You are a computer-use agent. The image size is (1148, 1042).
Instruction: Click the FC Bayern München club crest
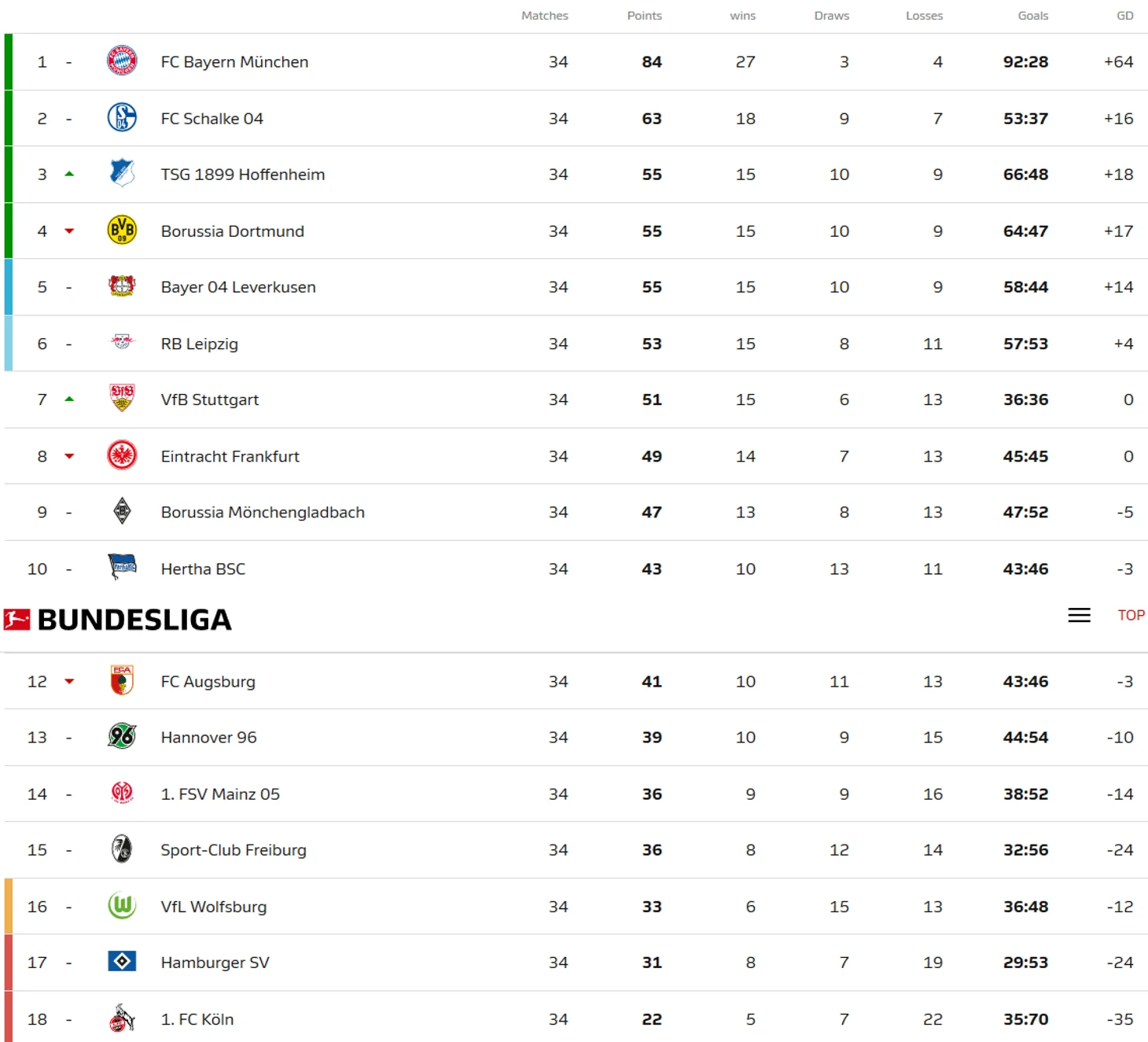(x=122, y=61)
